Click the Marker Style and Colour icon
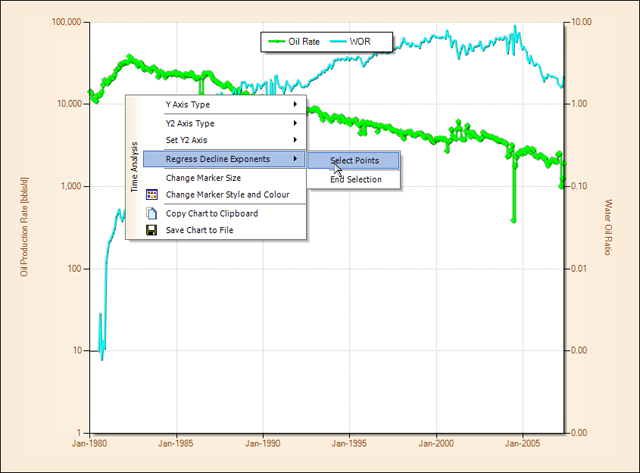Image resolution: width=640 pixels, height=473 pixels. [152, 195]
